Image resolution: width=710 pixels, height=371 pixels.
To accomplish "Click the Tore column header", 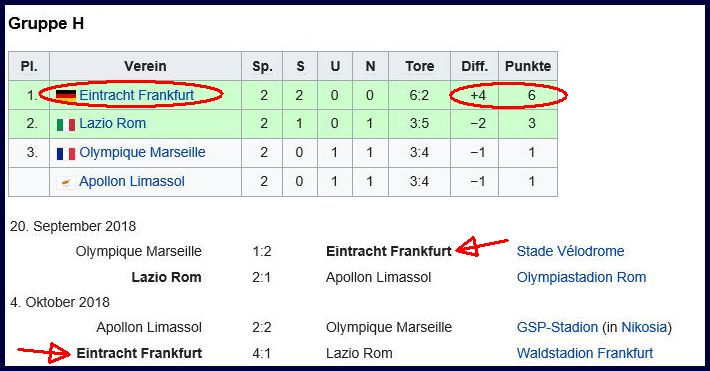I will 419,66.
